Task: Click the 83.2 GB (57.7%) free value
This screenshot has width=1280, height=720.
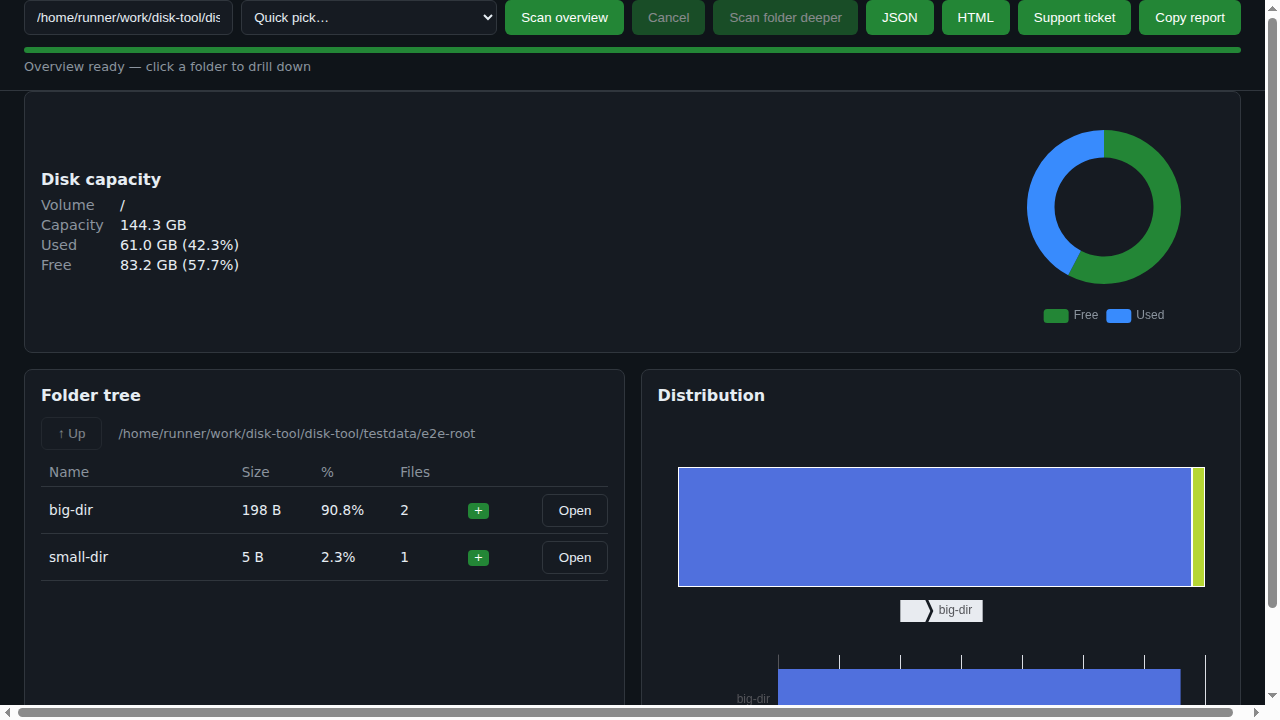Action: tap(179, 265)
